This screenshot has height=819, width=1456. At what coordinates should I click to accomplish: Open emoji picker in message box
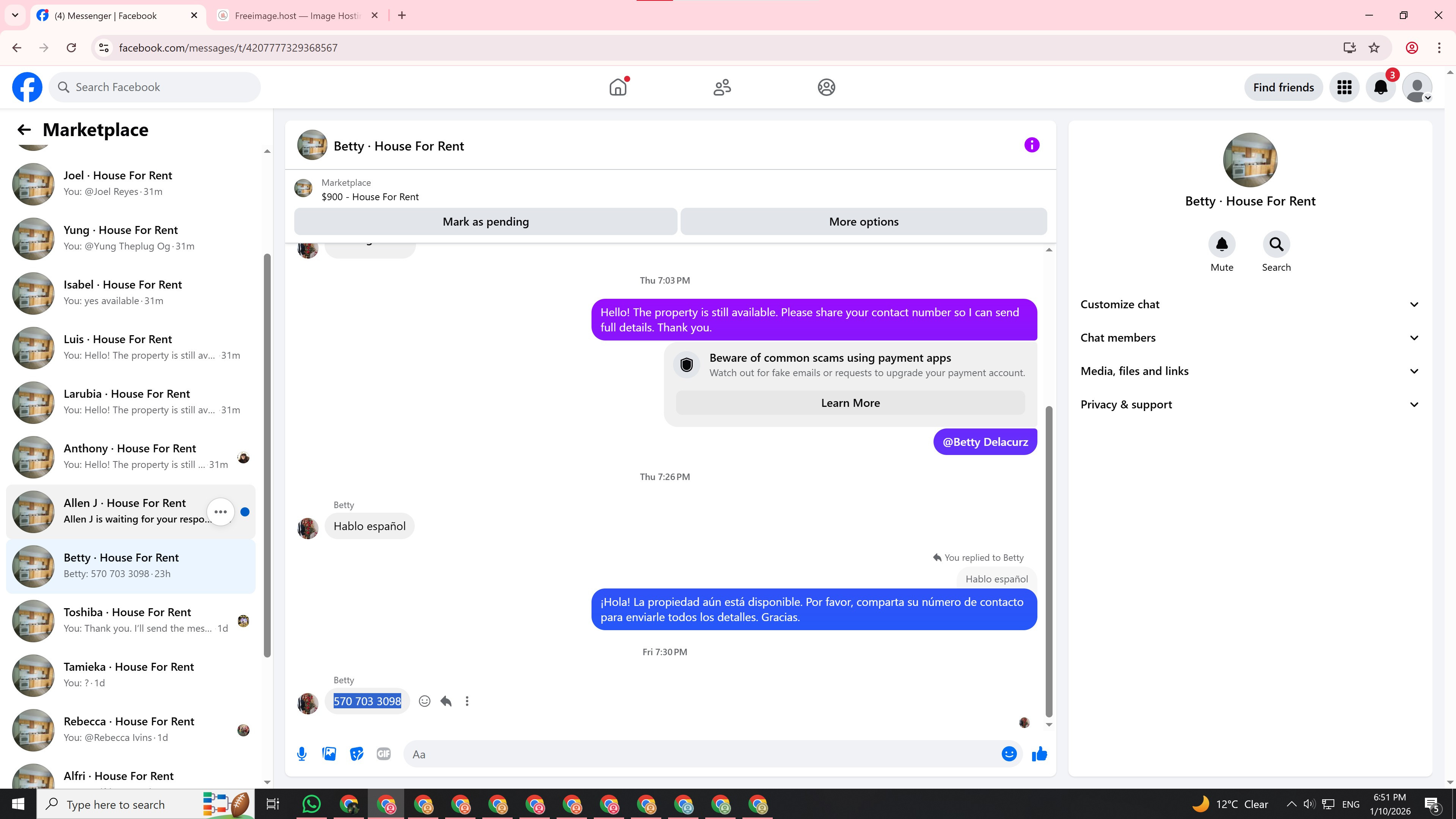pos(1009,754)
